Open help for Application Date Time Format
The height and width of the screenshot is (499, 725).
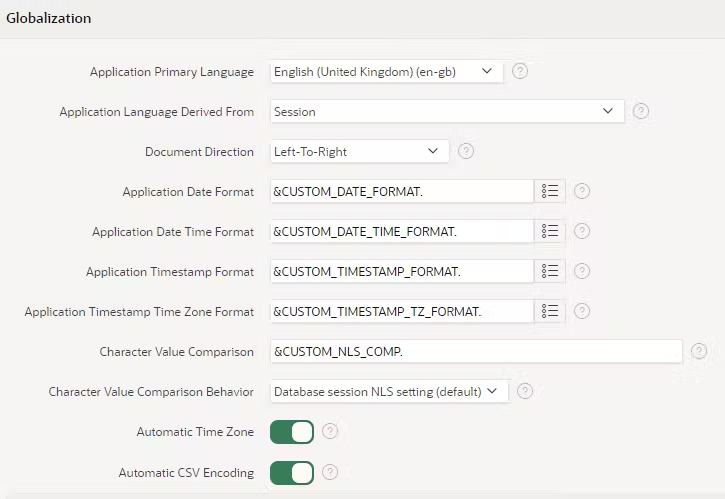[x=582, y=231]
